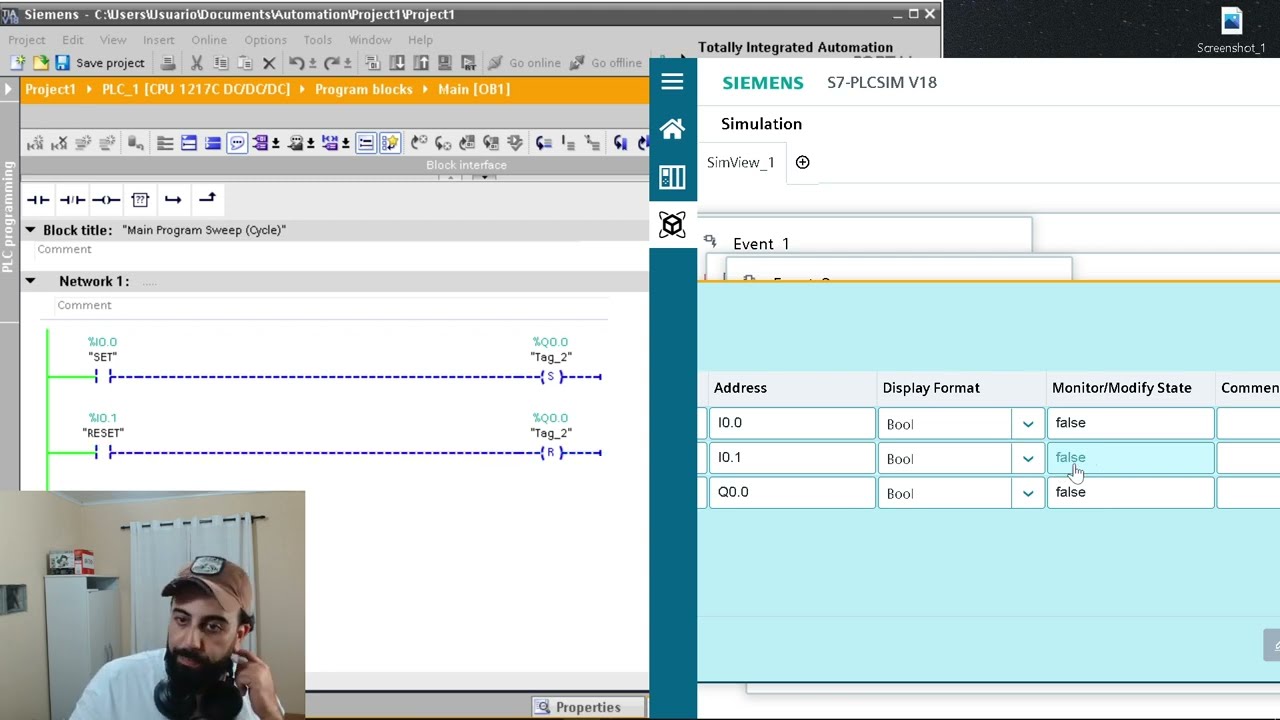Click PLC_1 in breadcrumb path
The width and height of the screenshot is (1280, 720).
(x=196, y=89)
